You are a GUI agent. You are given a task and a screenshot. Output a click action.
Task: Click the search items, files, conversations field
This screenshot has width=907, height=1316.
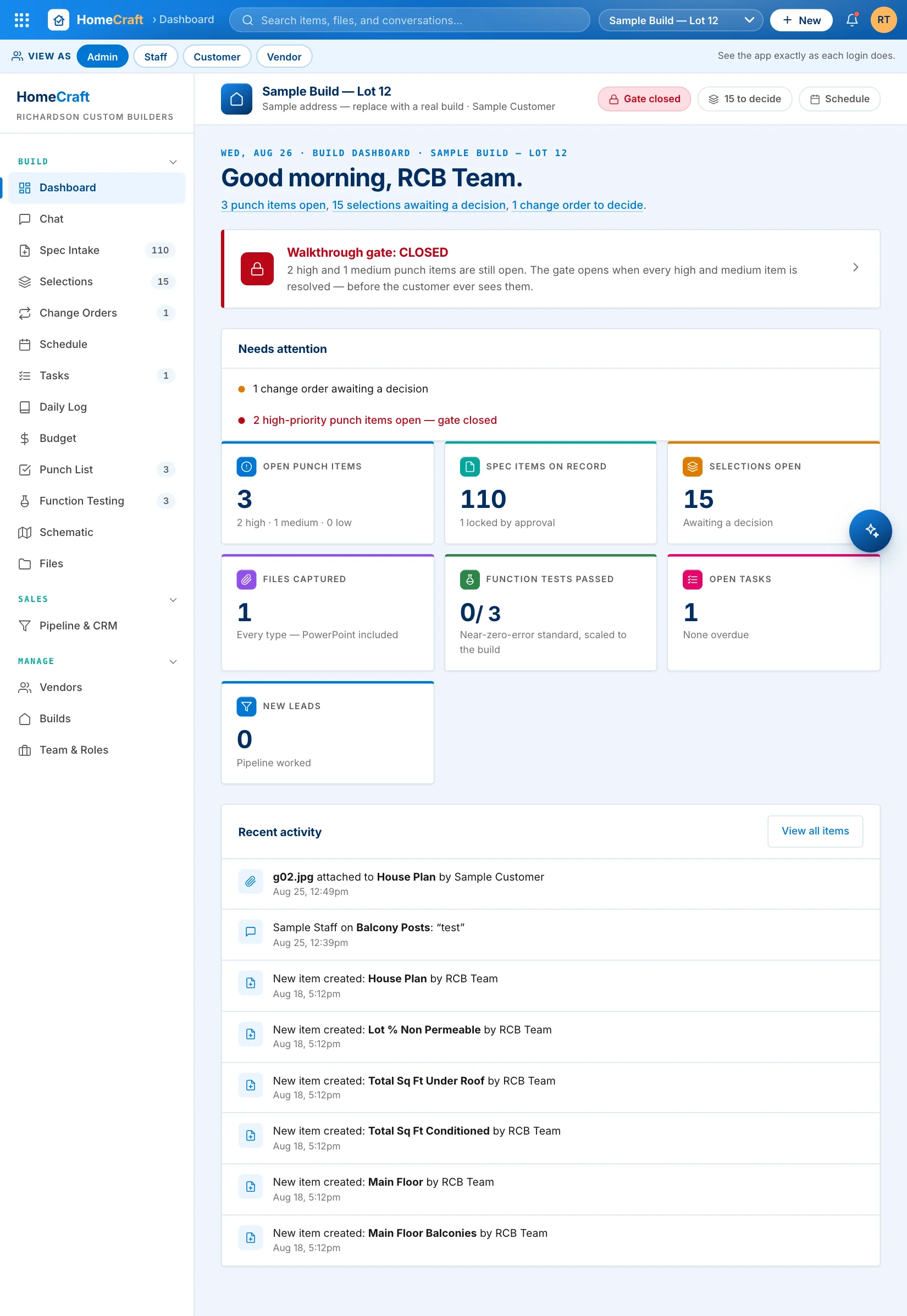[x=409, y=20]
